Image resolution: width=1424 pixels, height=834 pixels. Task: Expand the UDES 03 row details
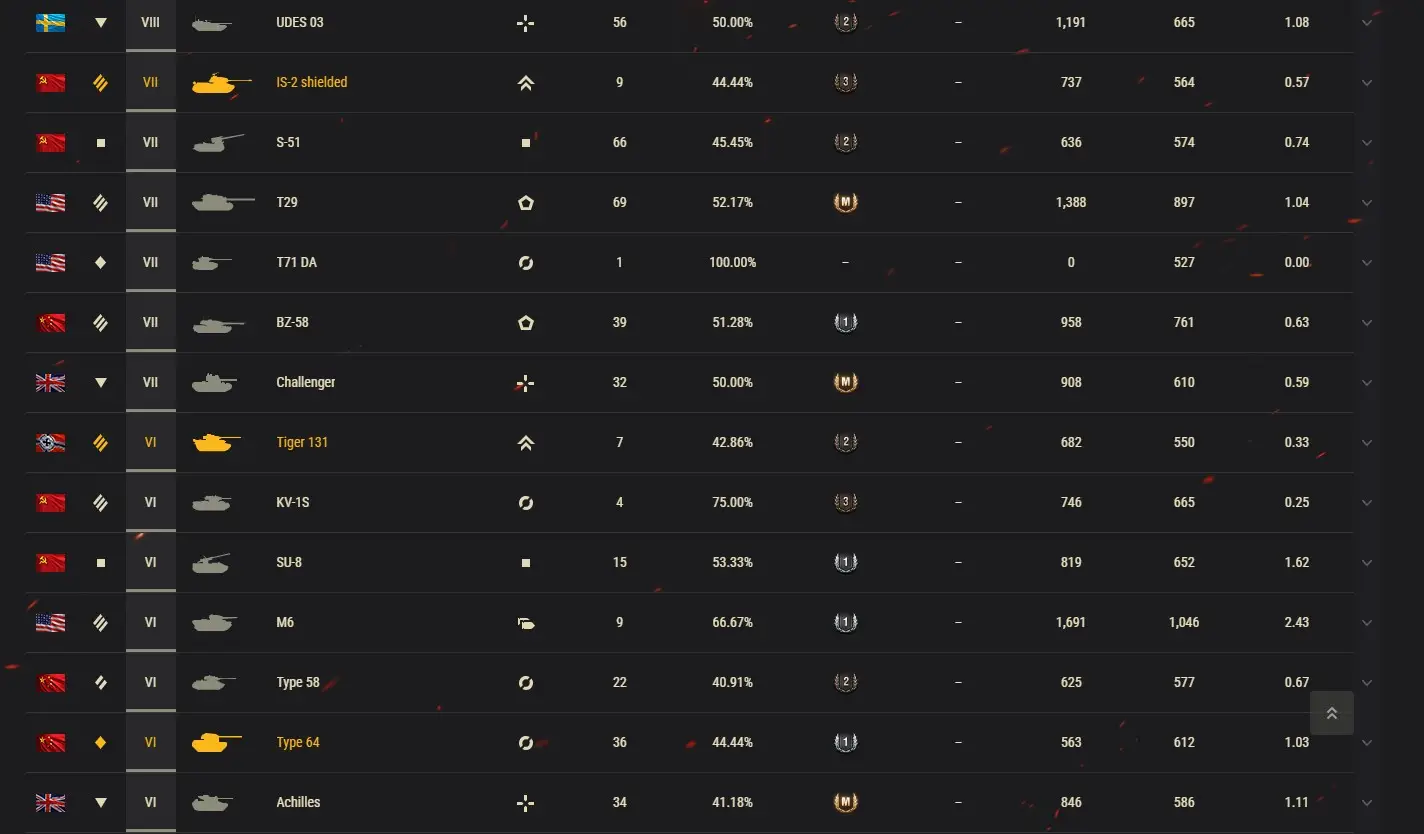[1367, 23]
